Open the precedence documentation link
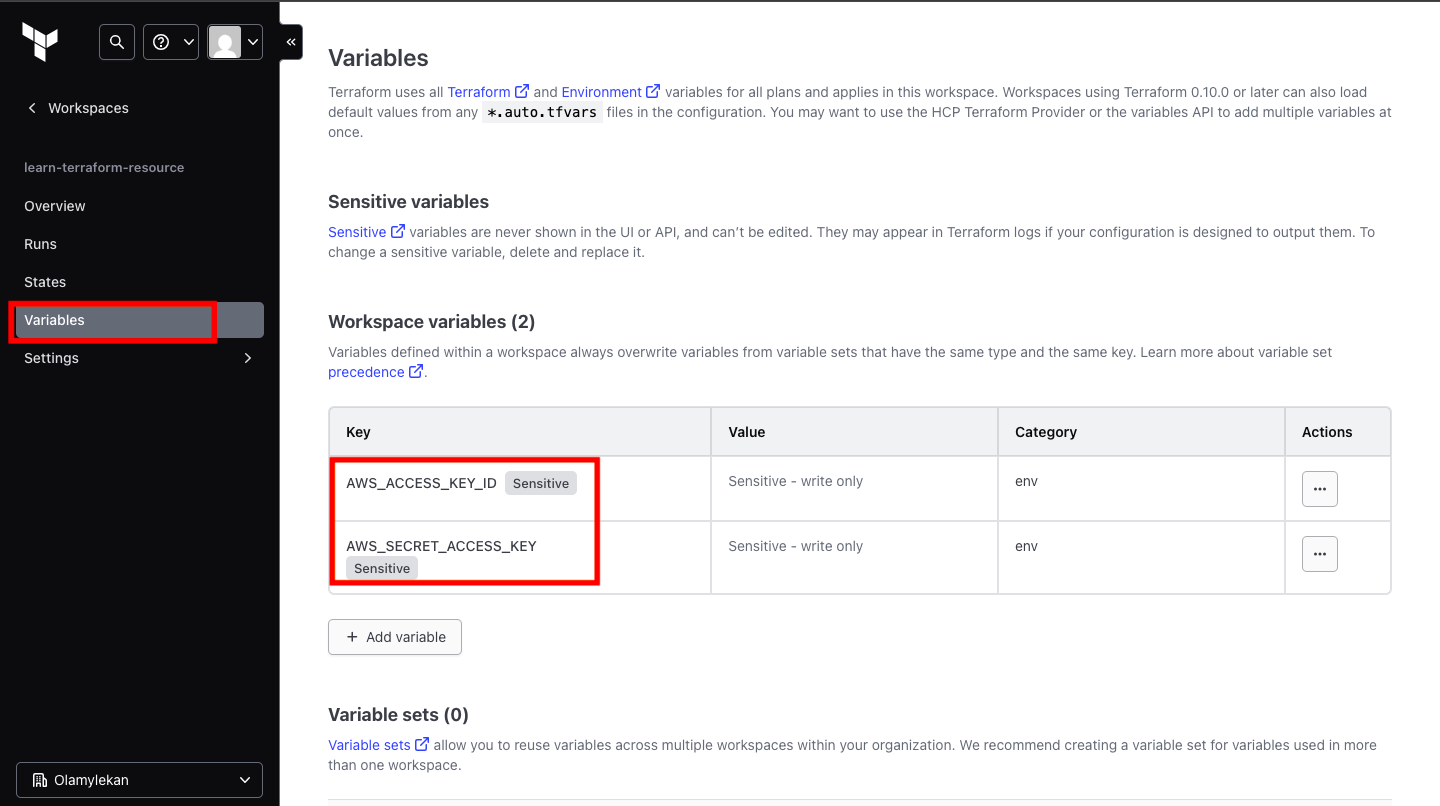 click(x=375, y=372)
